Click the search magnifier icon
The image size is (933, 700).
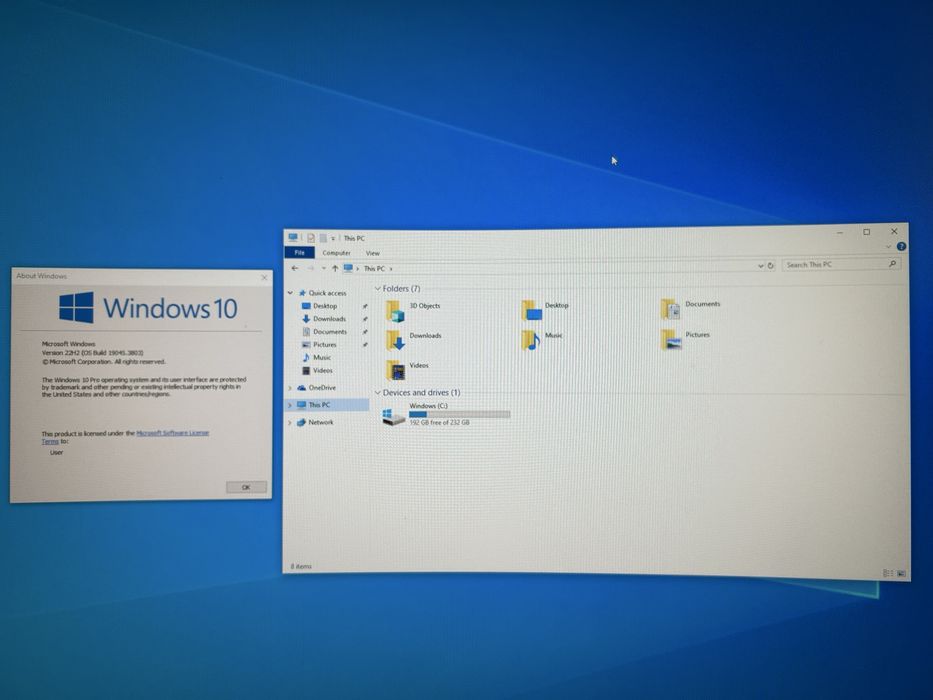(x=892, y=264)
